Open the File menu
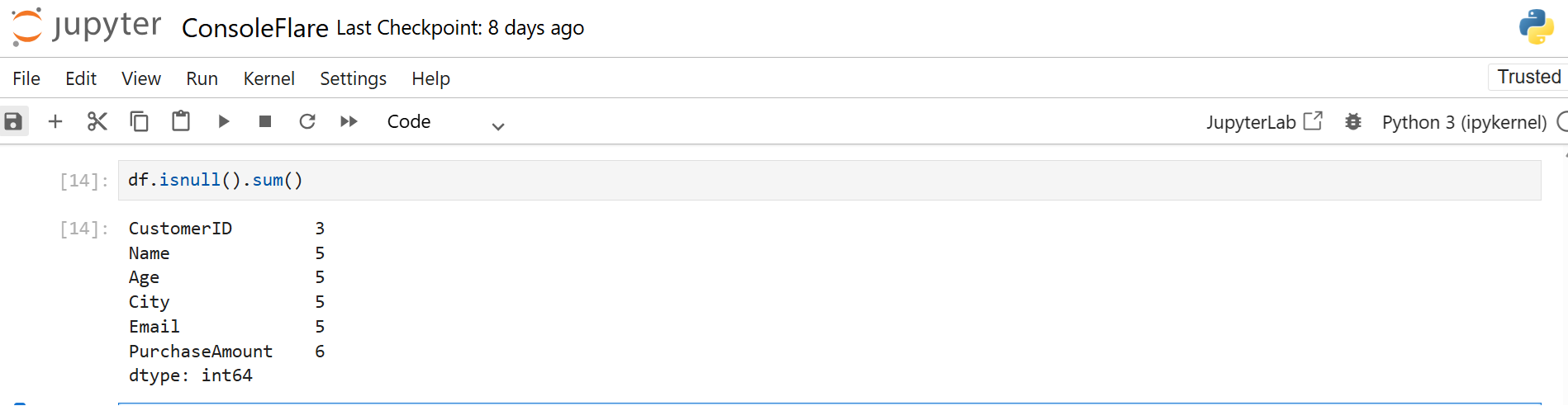Viewport: 1568px width, 406px height. [26, 78]
